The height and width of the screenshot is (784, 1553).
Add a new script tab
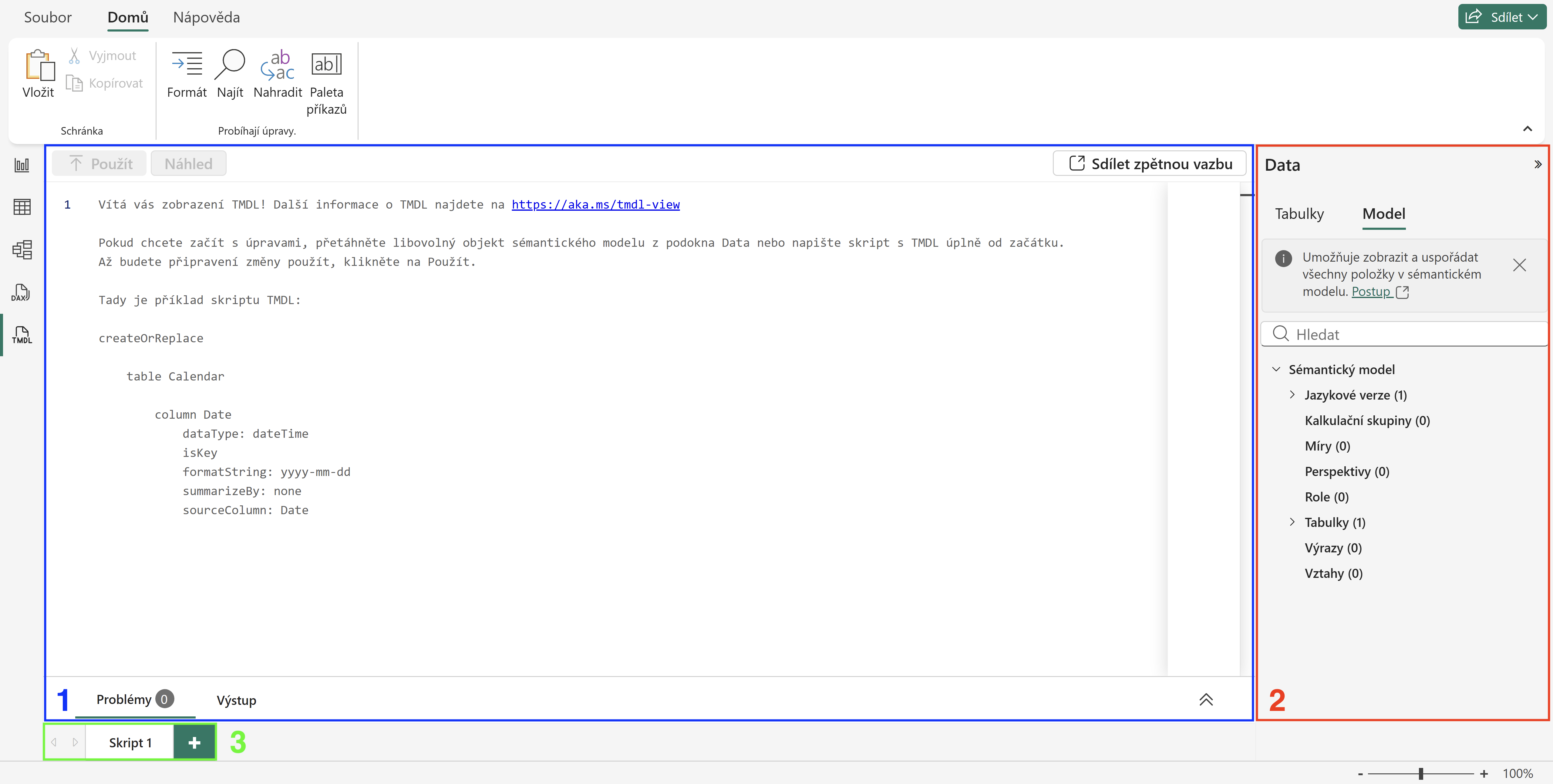[194, 742]
